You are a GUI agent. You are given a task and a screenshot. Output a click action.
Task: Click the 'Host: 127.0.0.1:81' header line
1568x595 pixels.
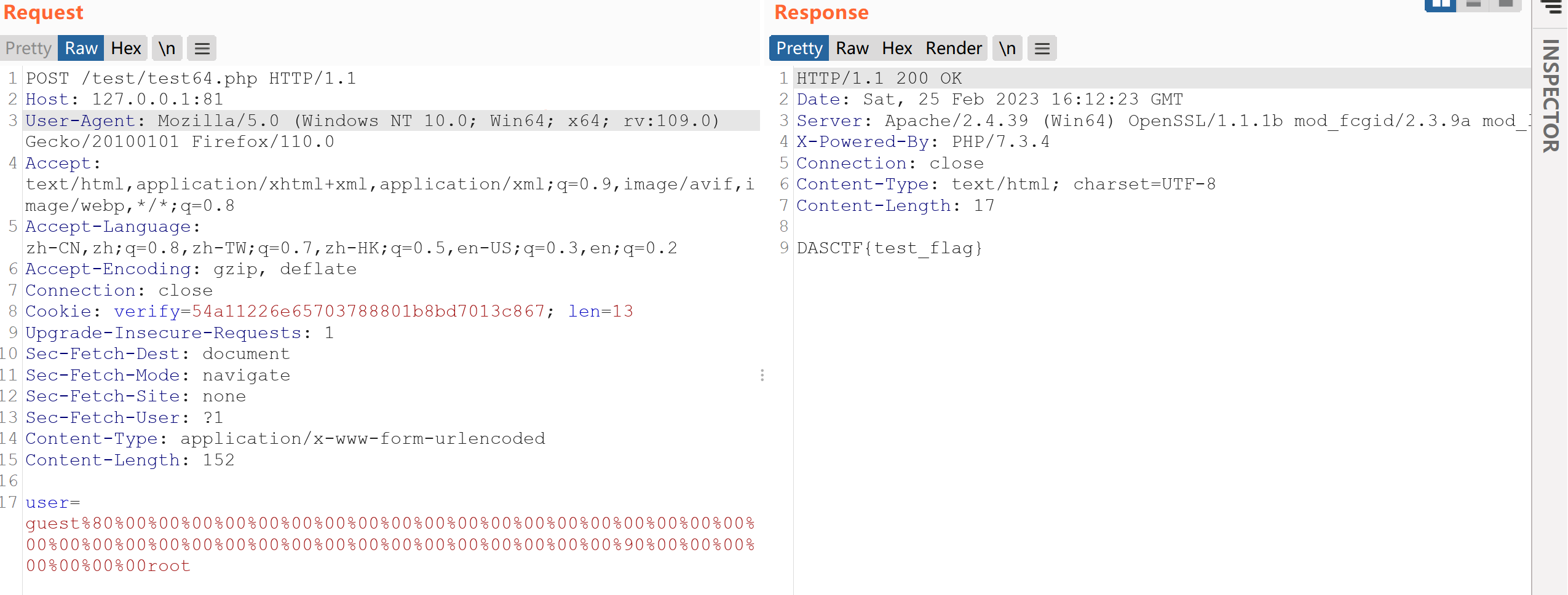pyautogui.click(x=124, y=100)
